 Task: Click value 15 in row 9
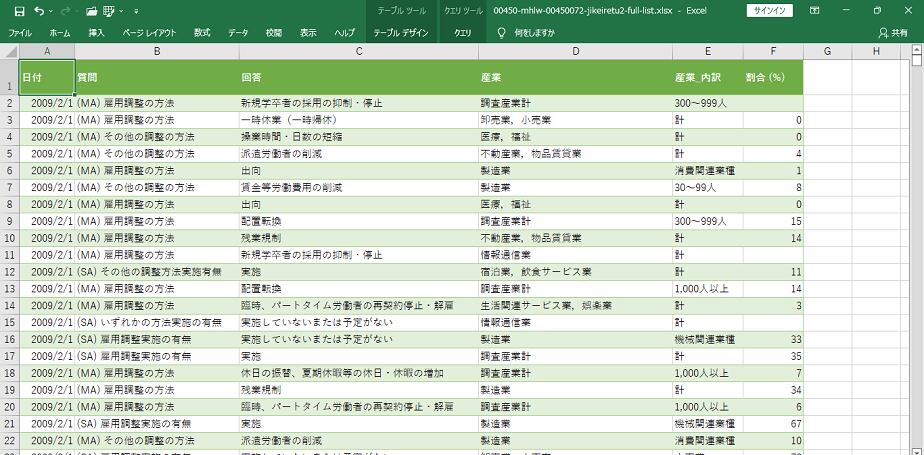coord(773,222)
